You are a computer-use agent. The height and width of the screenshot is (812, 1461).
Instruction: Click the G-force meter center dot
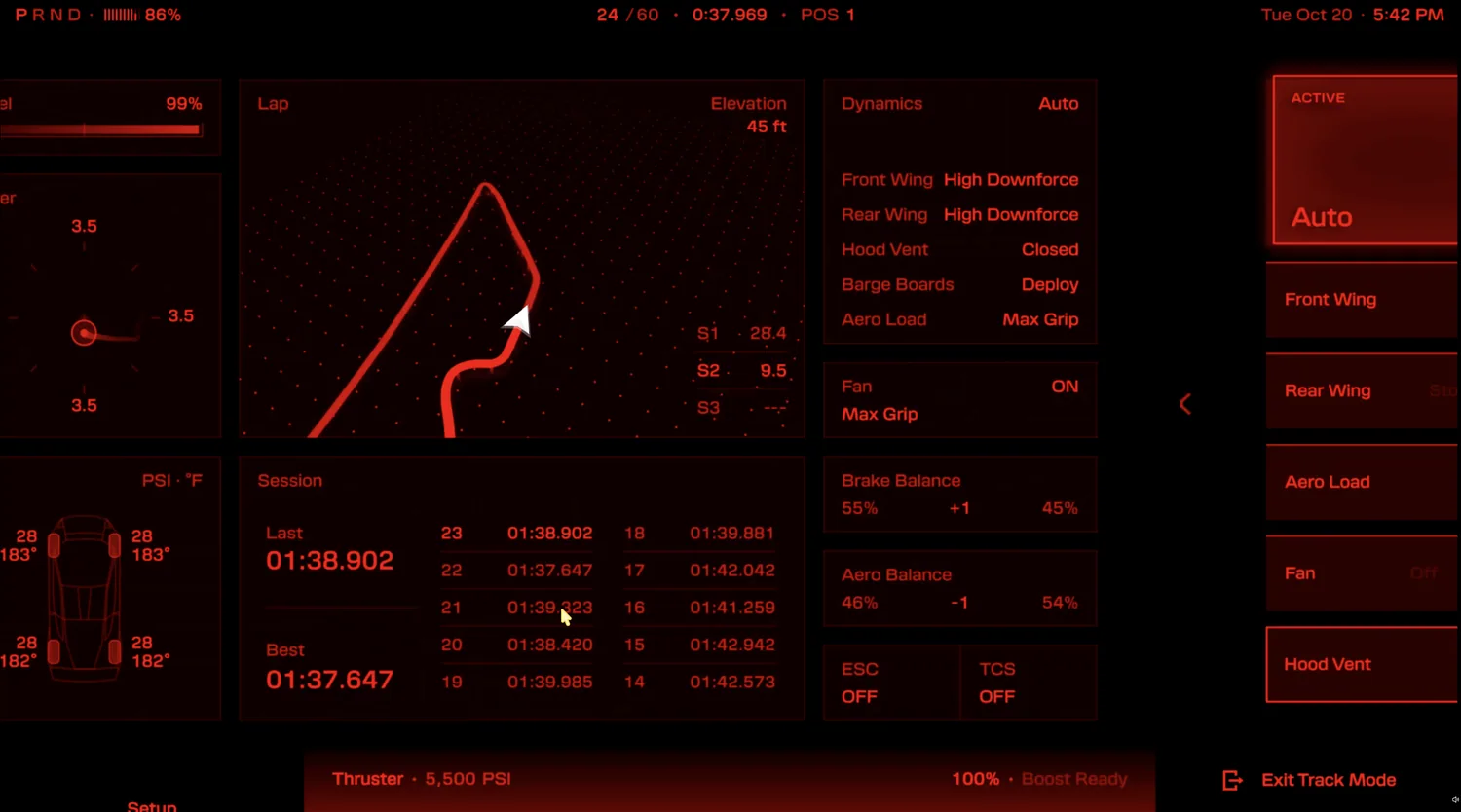coord(85,333)
